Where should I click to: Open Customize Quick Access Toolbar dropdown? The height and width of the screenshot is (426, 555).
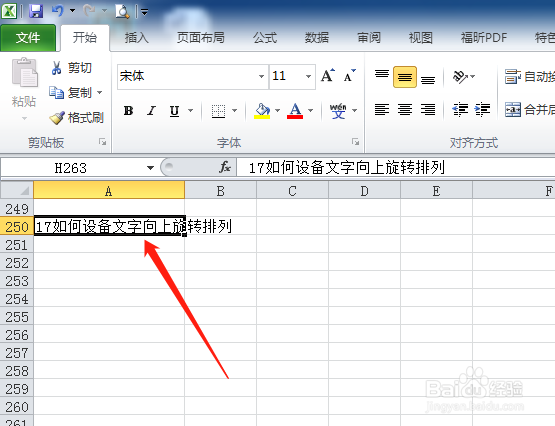point(144,12)
